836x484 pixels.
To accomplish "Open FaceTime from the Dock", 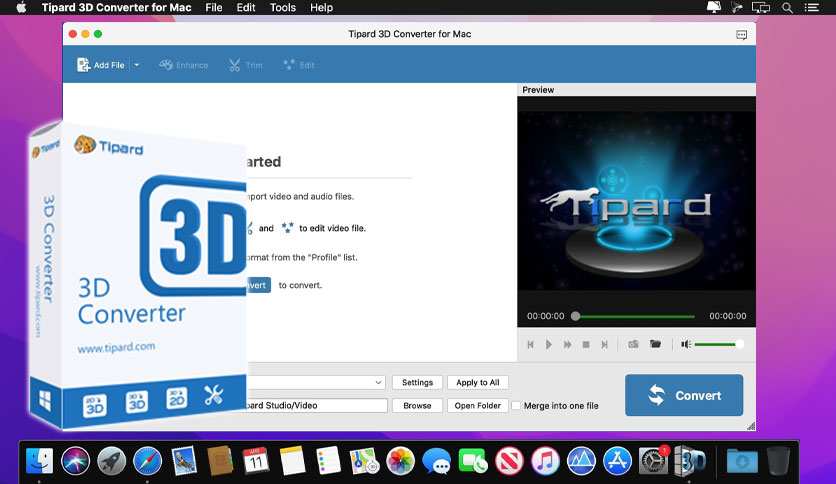I will tap(472, 461).
